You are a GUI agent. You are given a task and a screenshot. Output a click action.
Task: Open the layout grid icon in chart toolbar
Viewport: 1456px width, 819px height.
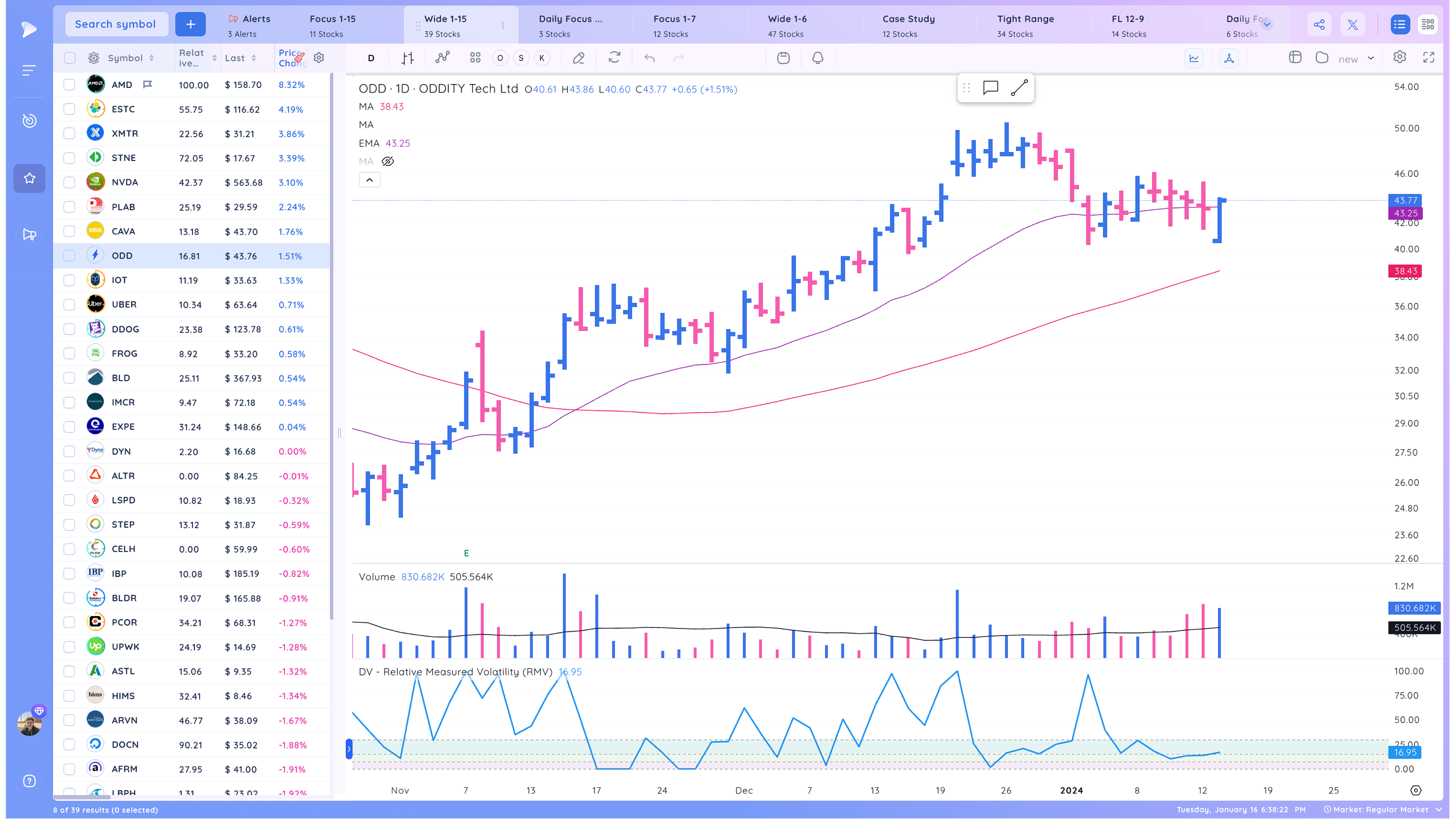pyautogui.click(x=475, y=57)
